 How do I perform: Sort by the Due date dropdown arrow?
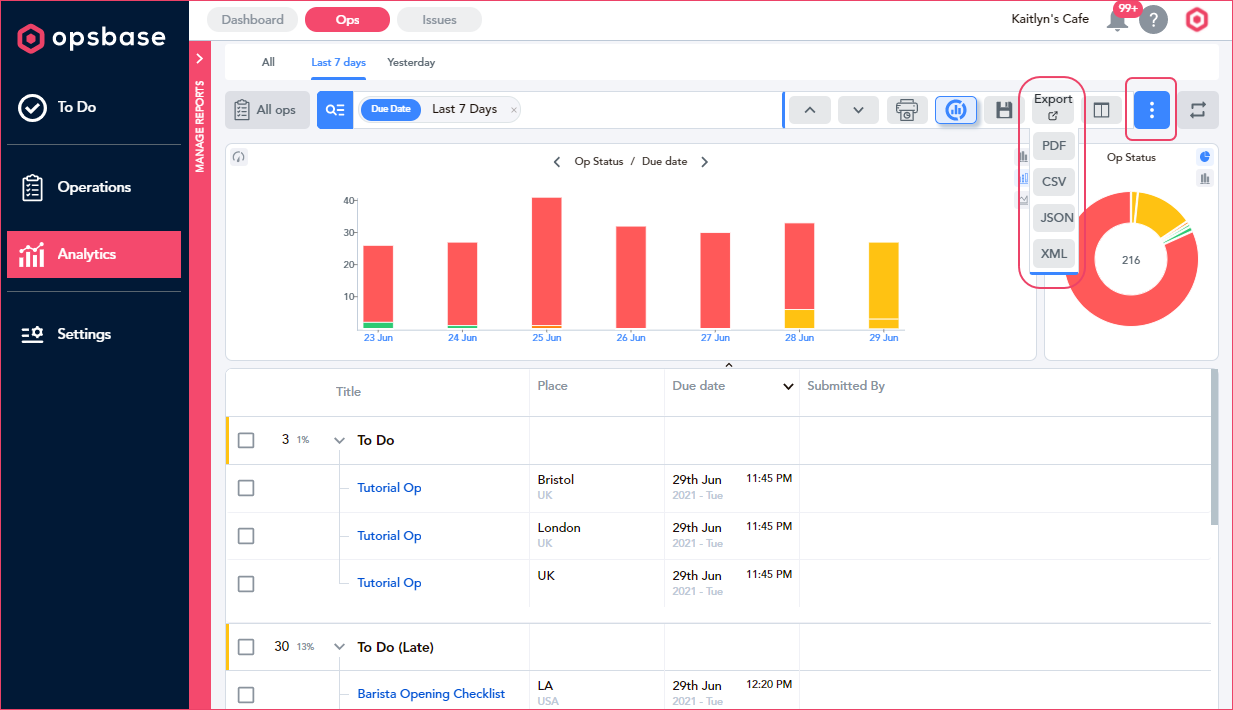tap(788, 387)
